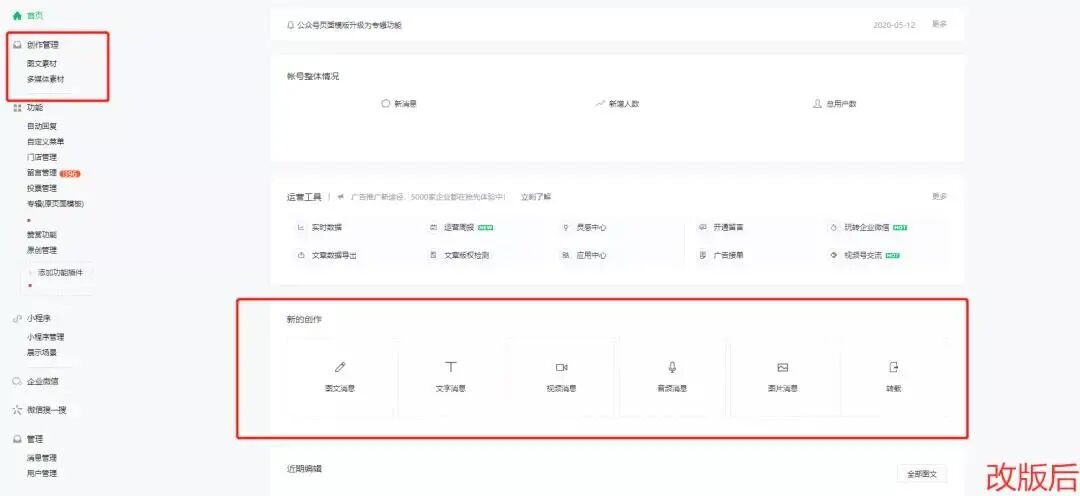Open 图文素材 in the sidebar
This screenshot has height=496, width=1080.
coord(42,63)
